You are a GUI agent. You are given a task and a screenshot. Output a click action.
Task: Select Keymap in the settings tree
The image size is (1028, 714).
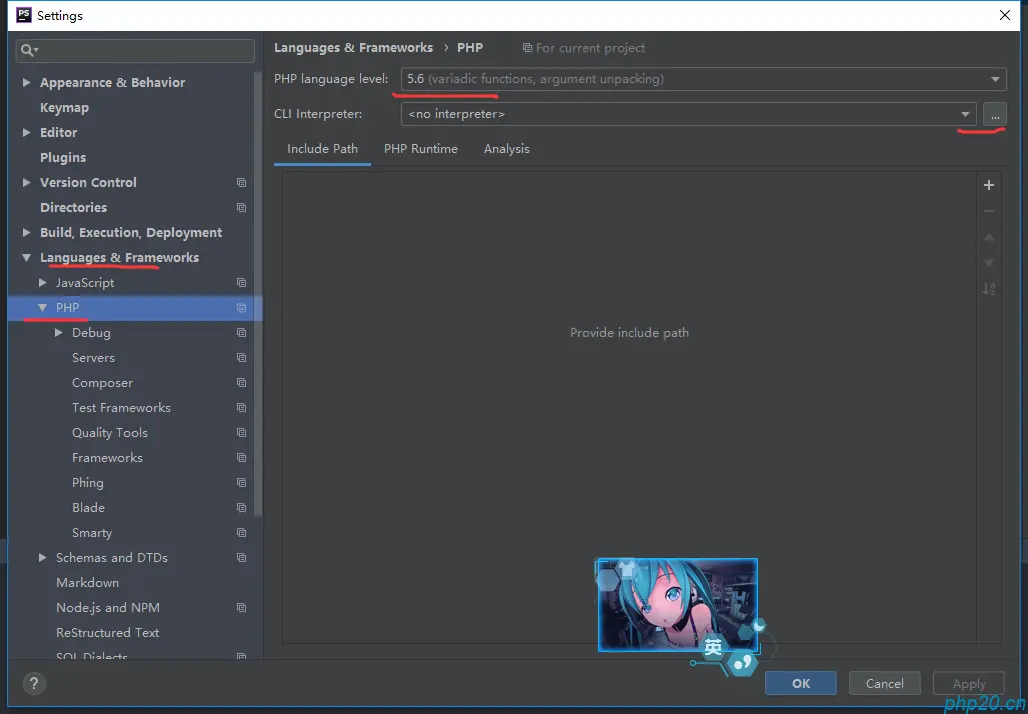(x=64, y=108)
